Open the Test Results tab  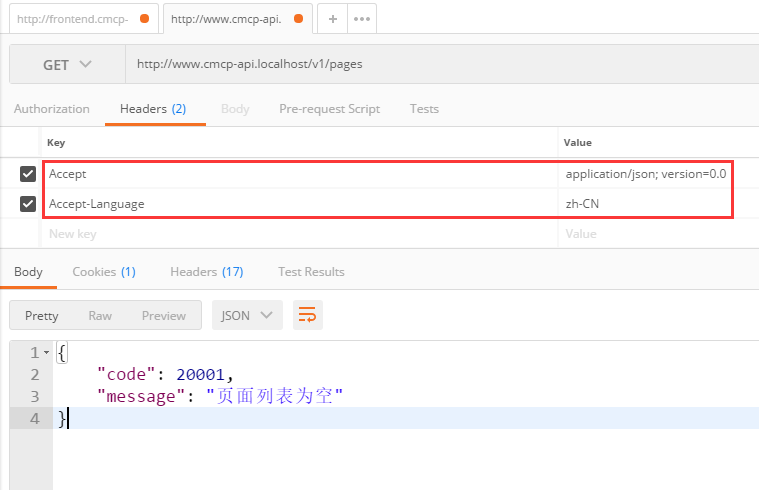point(311,271)
